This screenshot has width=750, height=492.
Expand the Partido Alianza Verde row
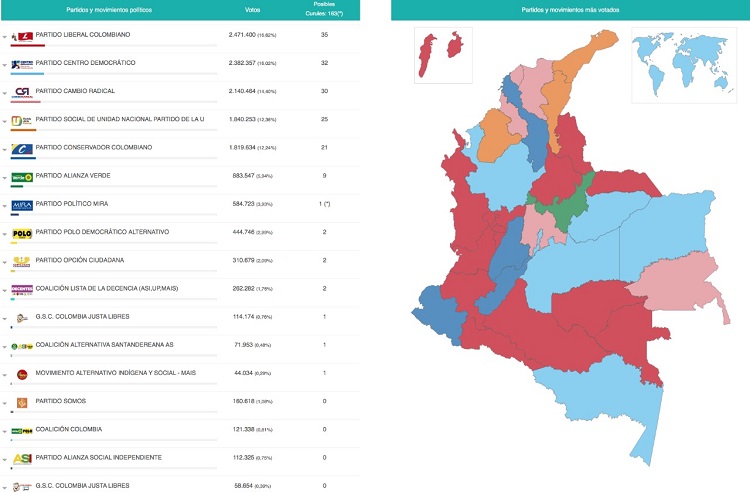point(5,178)
